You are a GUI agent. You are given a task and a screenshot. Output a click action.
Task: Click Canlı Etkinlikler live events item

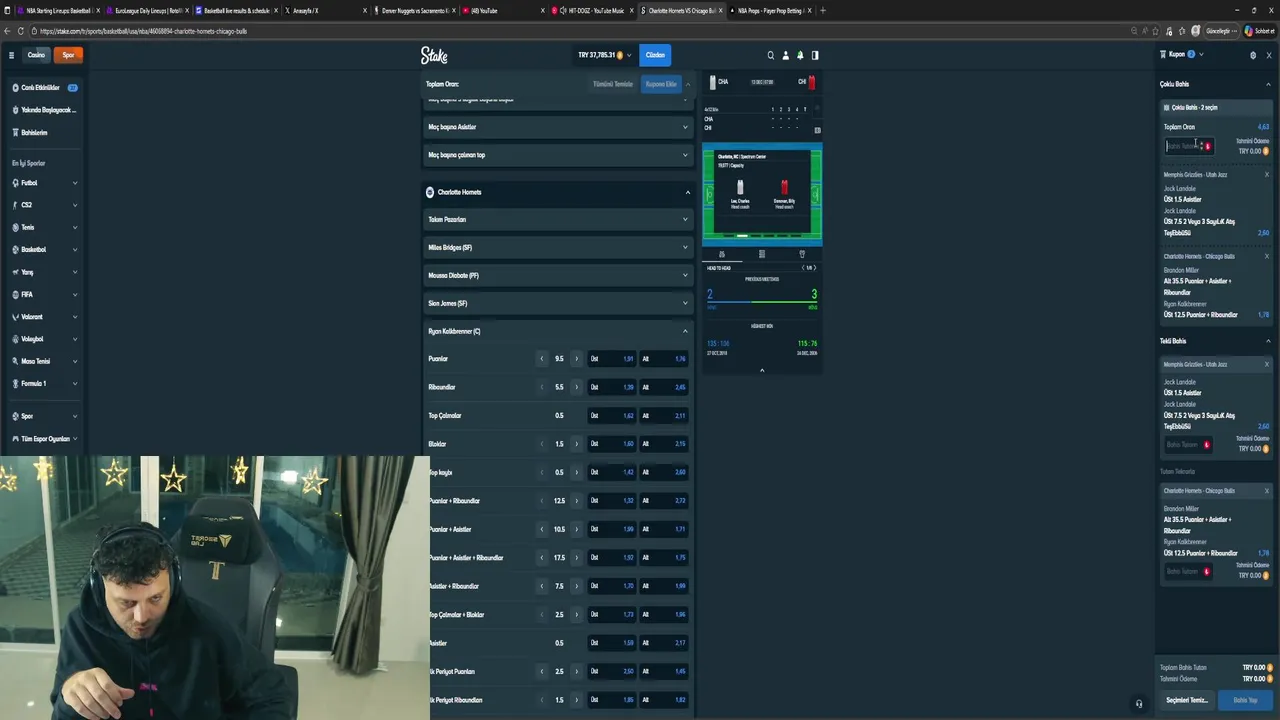coord(45,88)
